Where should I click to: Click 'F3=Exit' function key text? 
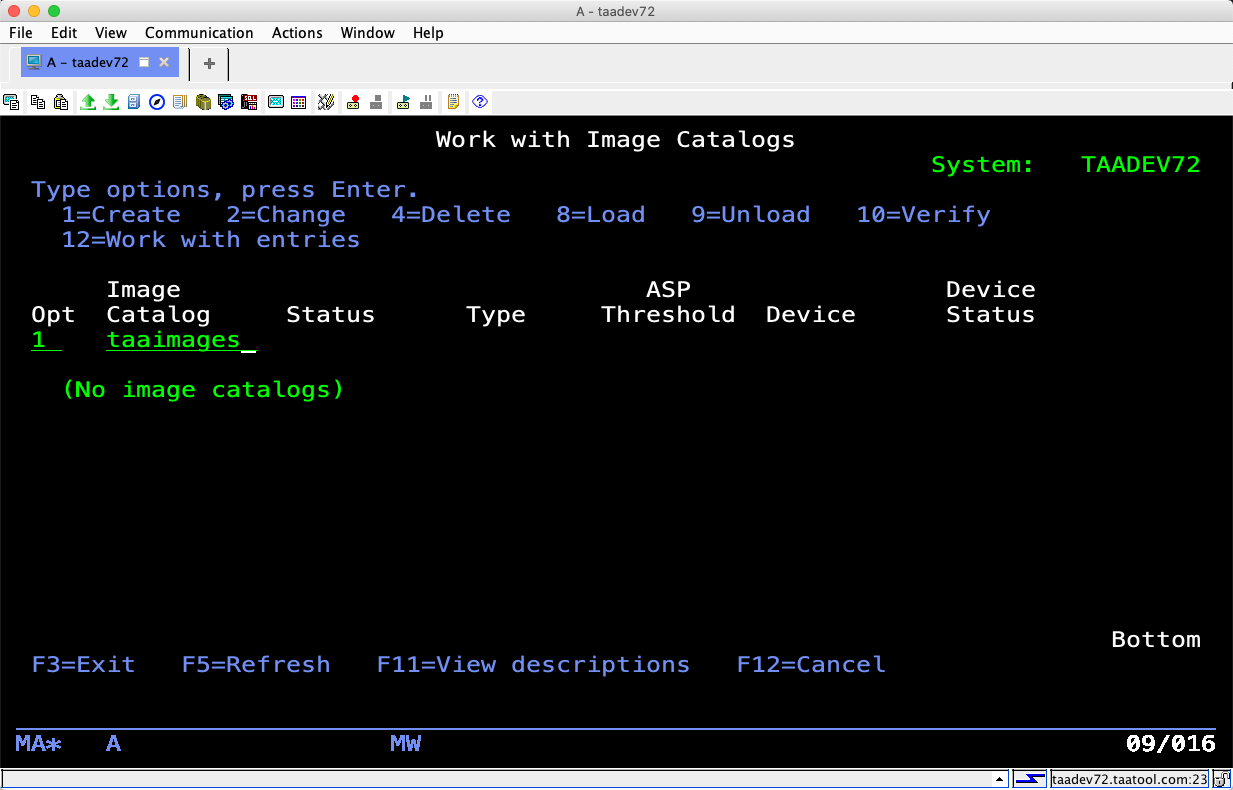click(x=83, y=665)
